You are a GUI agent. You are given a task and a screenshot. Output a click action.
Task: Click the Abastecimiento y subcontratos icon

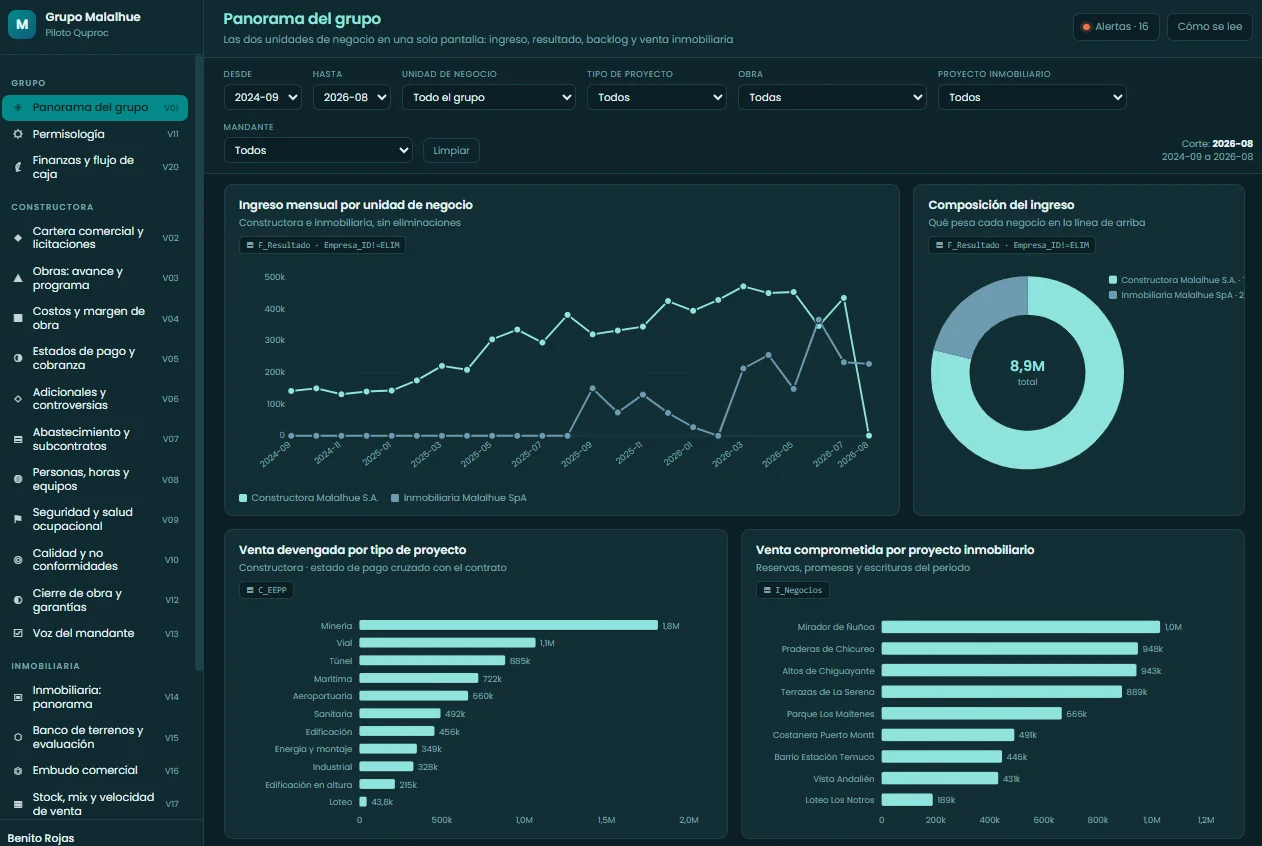18,439
